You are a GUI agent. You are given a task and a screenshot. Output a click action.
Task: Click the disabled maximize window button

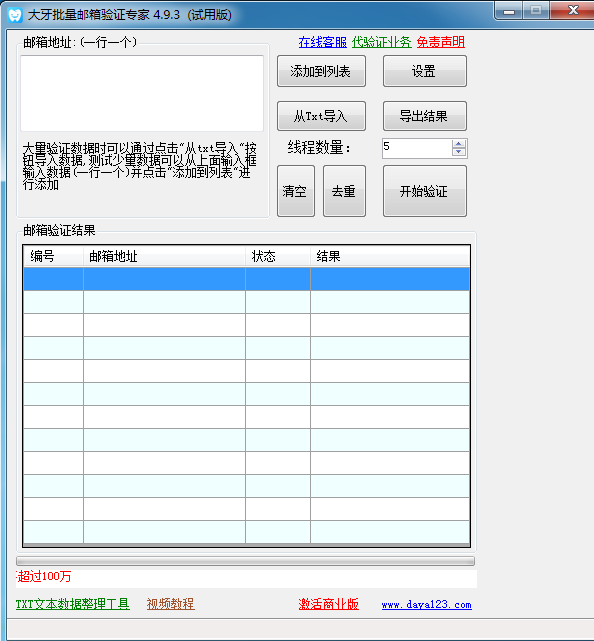[536, 11]
